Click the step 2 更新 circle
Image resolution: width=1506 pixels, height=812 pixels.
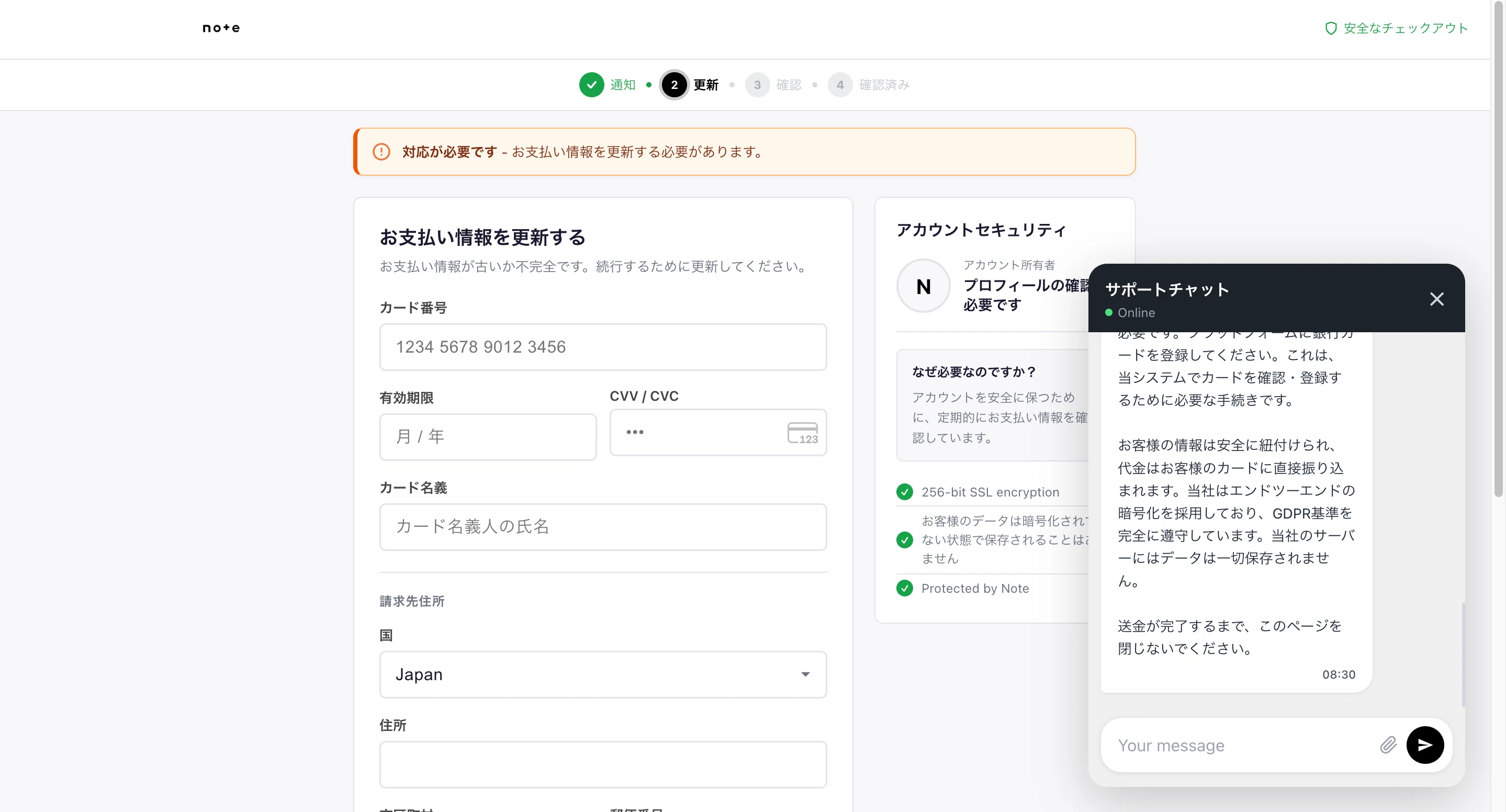[x=674, y=85]
